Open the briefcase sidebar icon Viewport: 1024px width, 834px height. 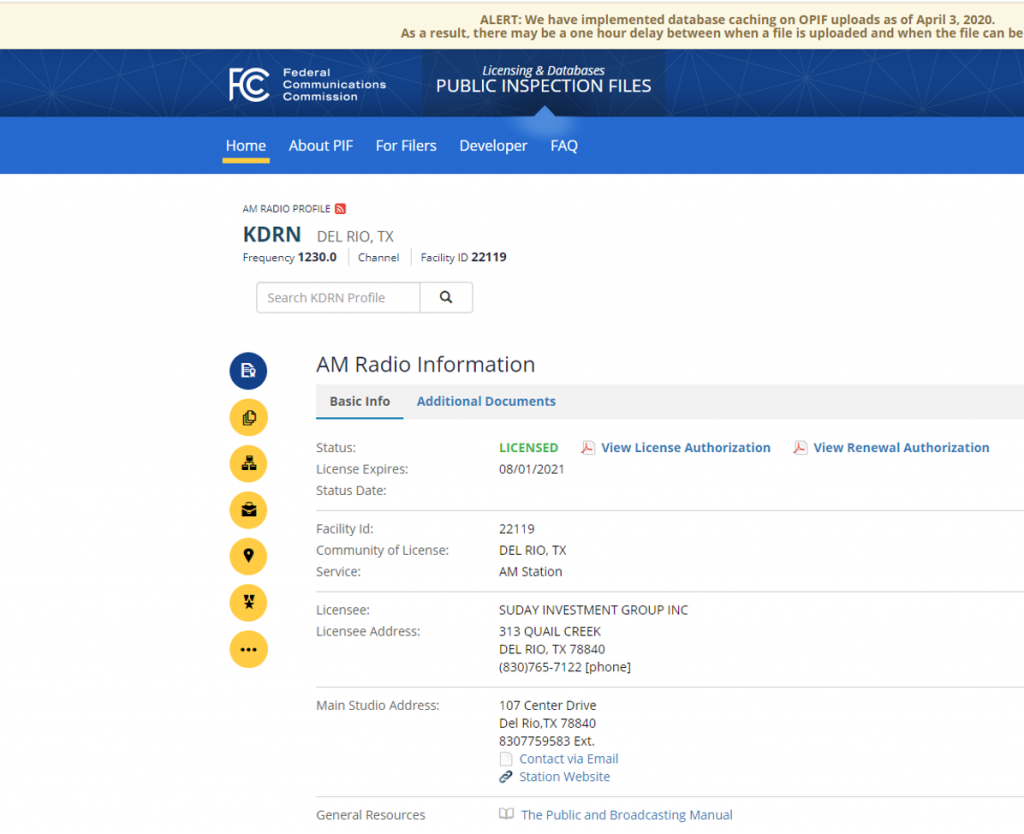tap(248, 510)
